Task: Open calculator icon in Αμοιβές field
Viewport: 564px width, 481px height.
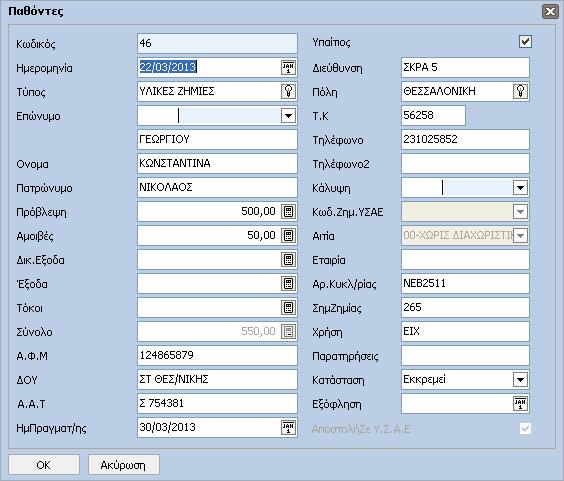Action: click(288, 236)
